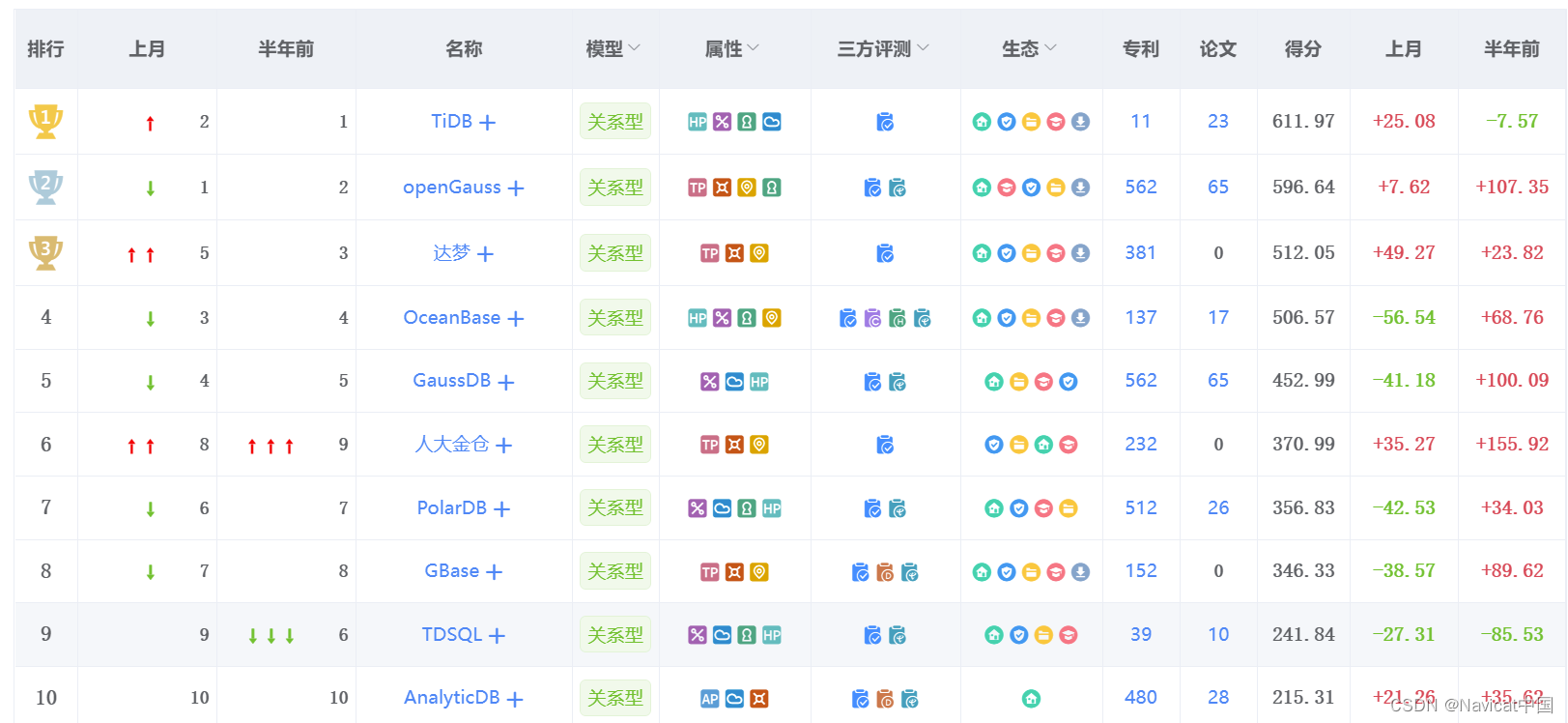Open the AnalyticDB database link
Screen dimensions: 1568x723
click(x=451, y=698)
